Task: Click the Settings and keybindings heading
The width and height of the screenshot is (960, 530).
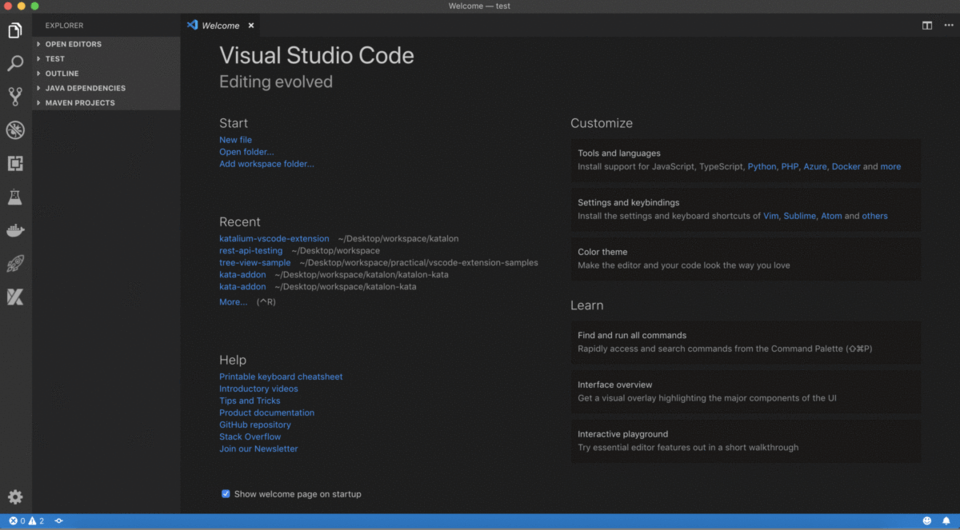Action: click(628, 203)
